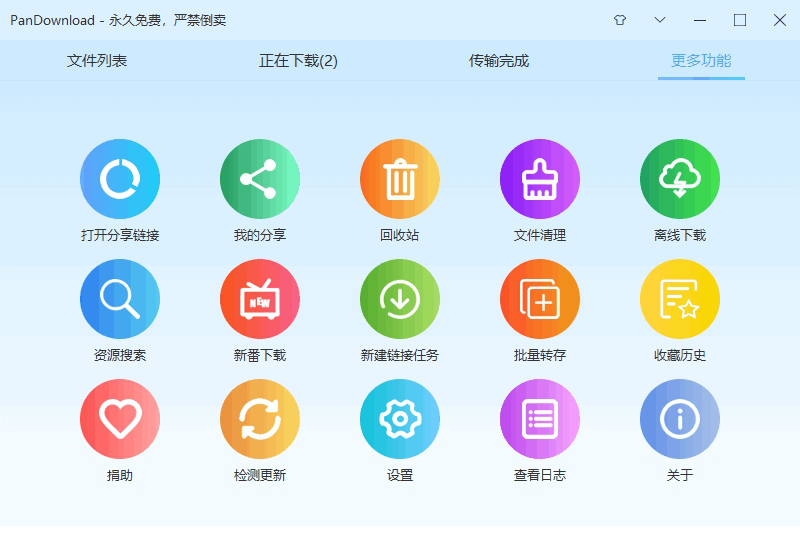
Task: Click the 检测更新 text label
Action: coord(260,475)
